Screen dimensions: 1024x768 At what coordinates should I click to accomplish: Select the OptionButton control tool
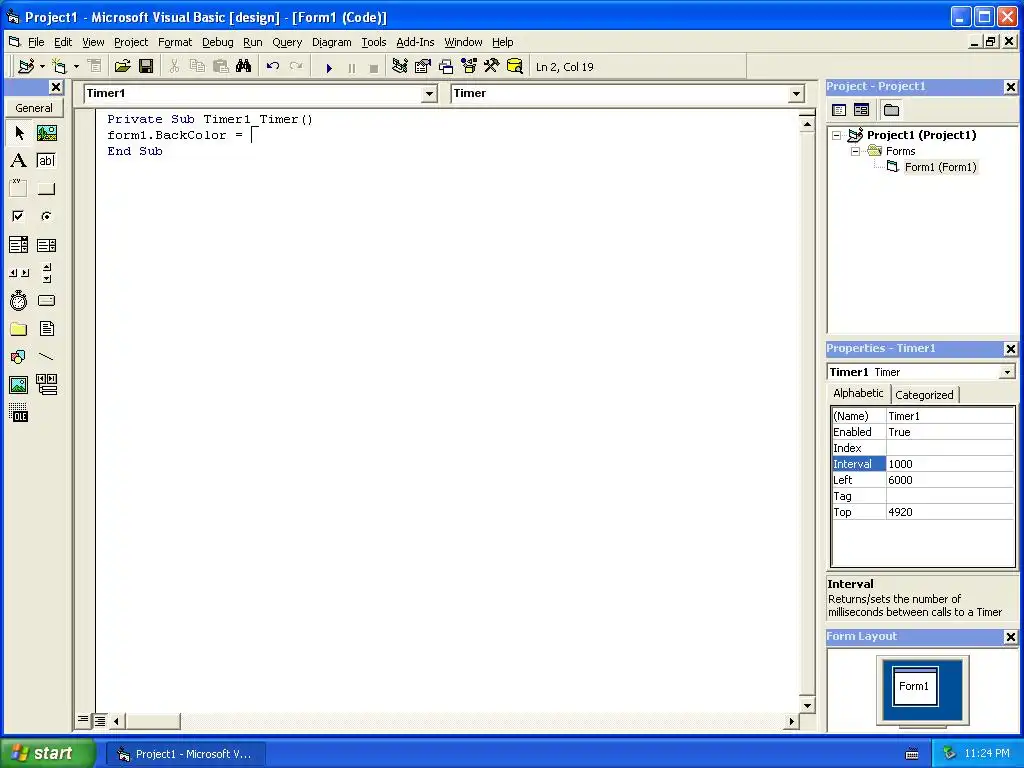[46, 216]
